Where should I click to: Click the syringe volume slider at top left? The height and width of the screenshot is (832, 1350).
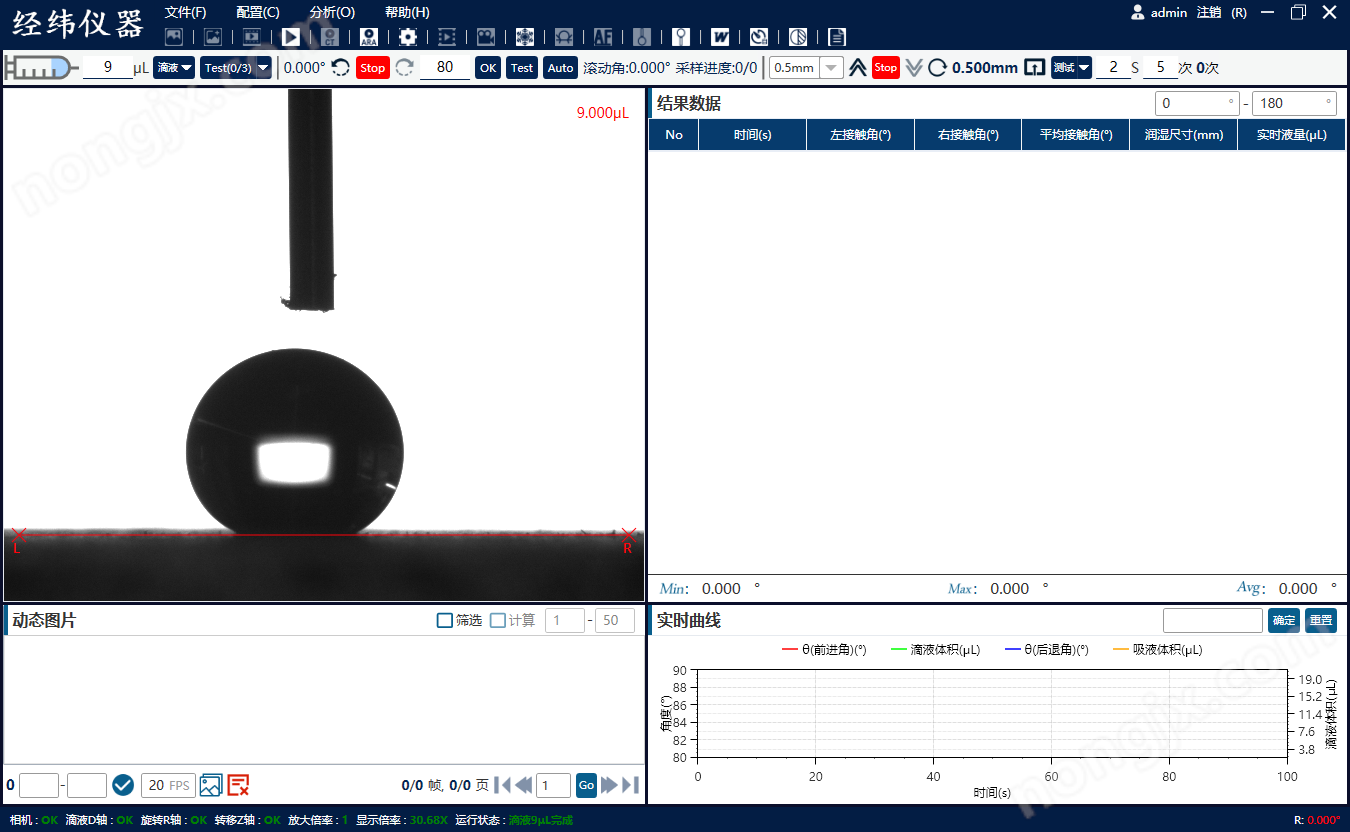pos(40,67)
